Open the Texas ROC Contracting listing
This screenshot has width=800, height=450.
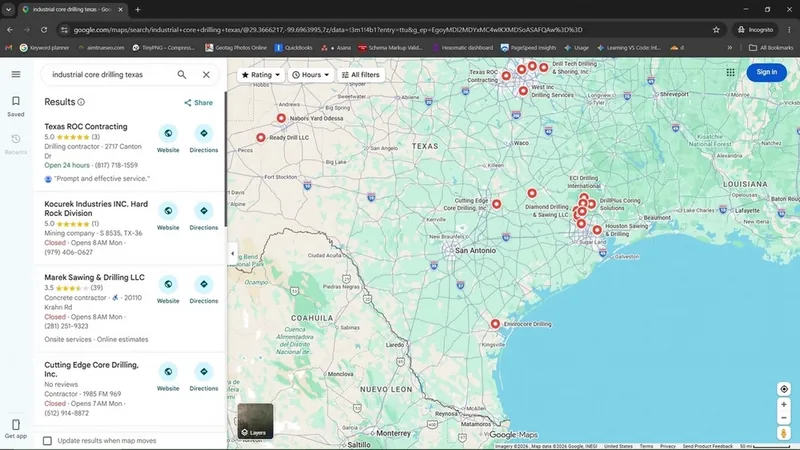click(x=86, y=127)
